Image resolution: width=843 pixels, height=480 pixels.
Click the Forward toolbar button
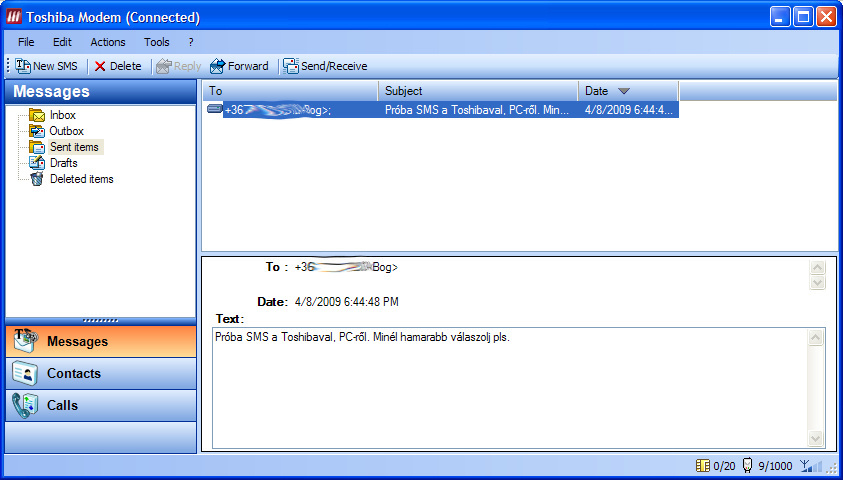pyautogui.click(x=239, y=66)
